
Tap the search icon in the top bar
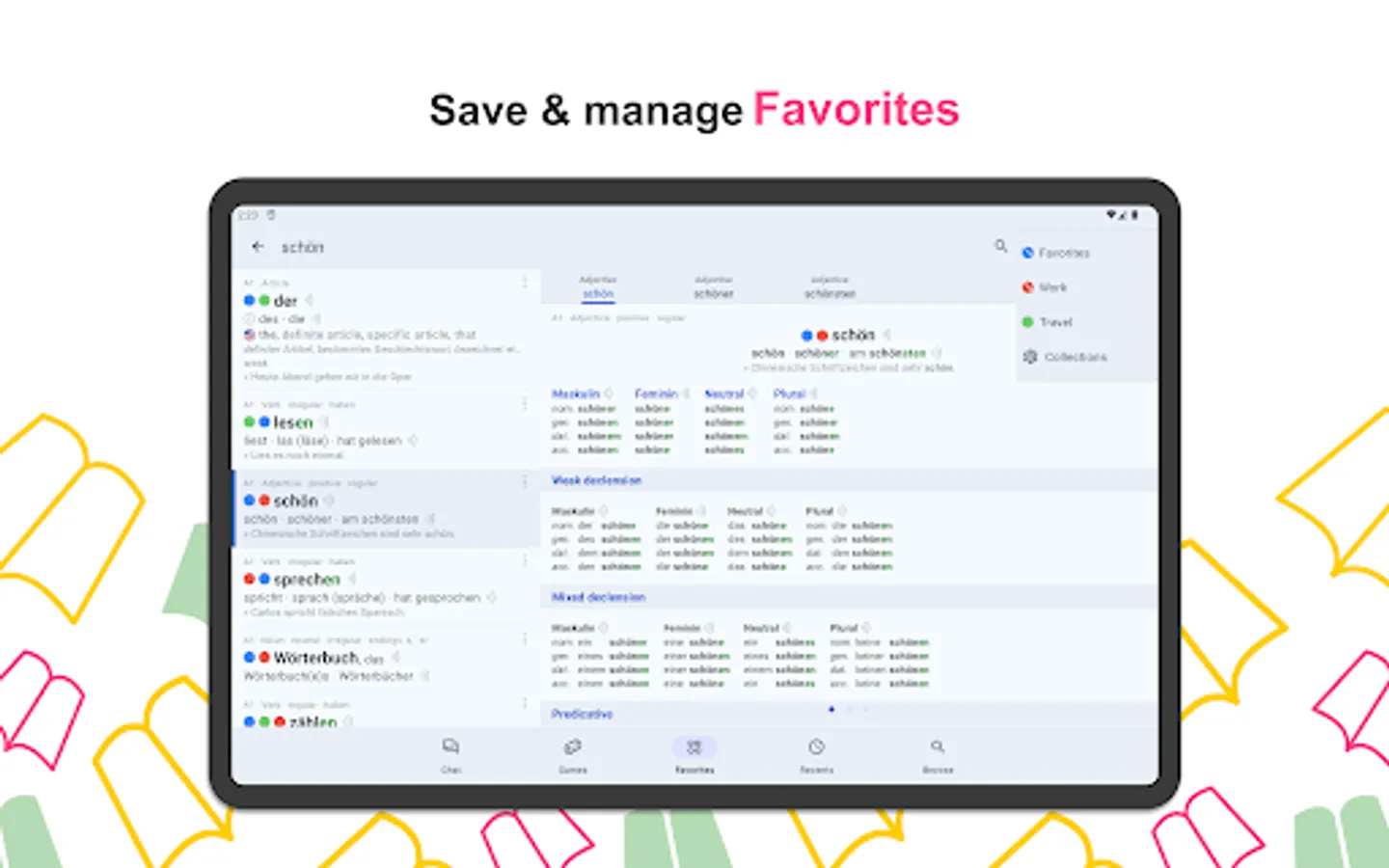[x=1000, y=247]
